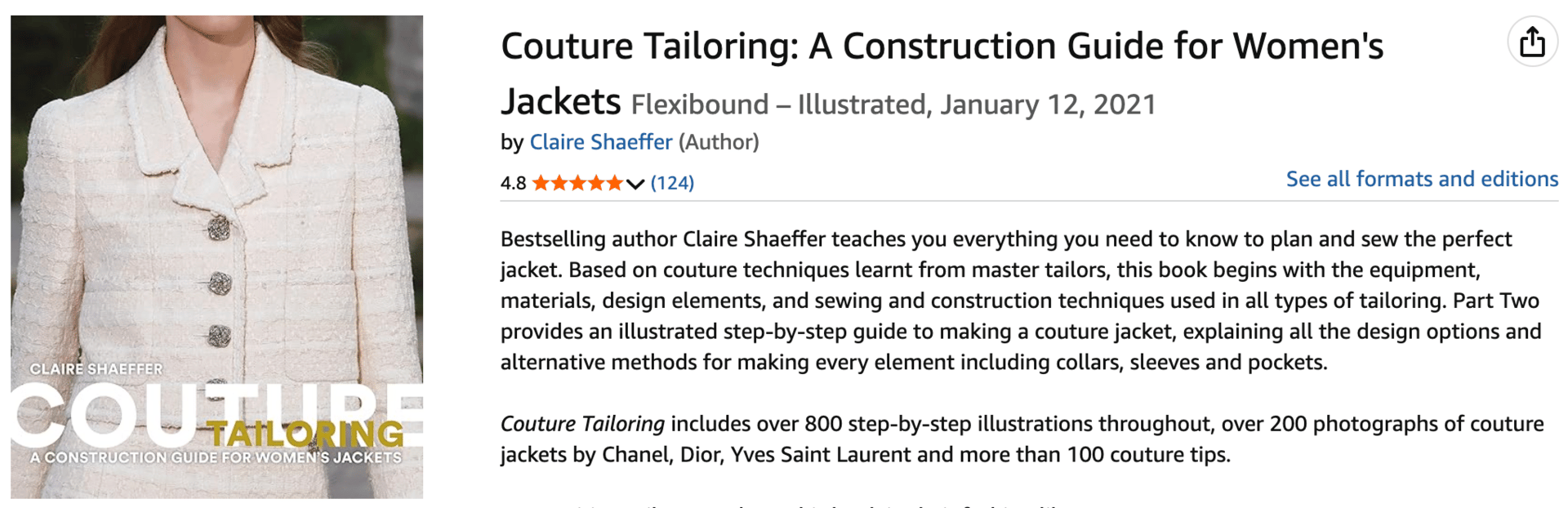The width and height of the screenshot is (1568, 508).
Task: Click the 4.8 rating number
Action: click(x=513, y=183)
